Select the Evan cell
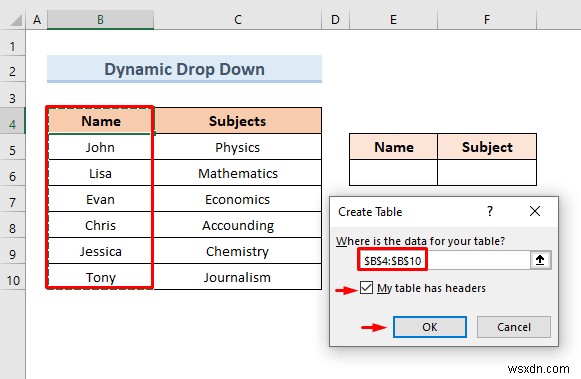581x379 pixels. pyautogui.click(x=100, y=199)
